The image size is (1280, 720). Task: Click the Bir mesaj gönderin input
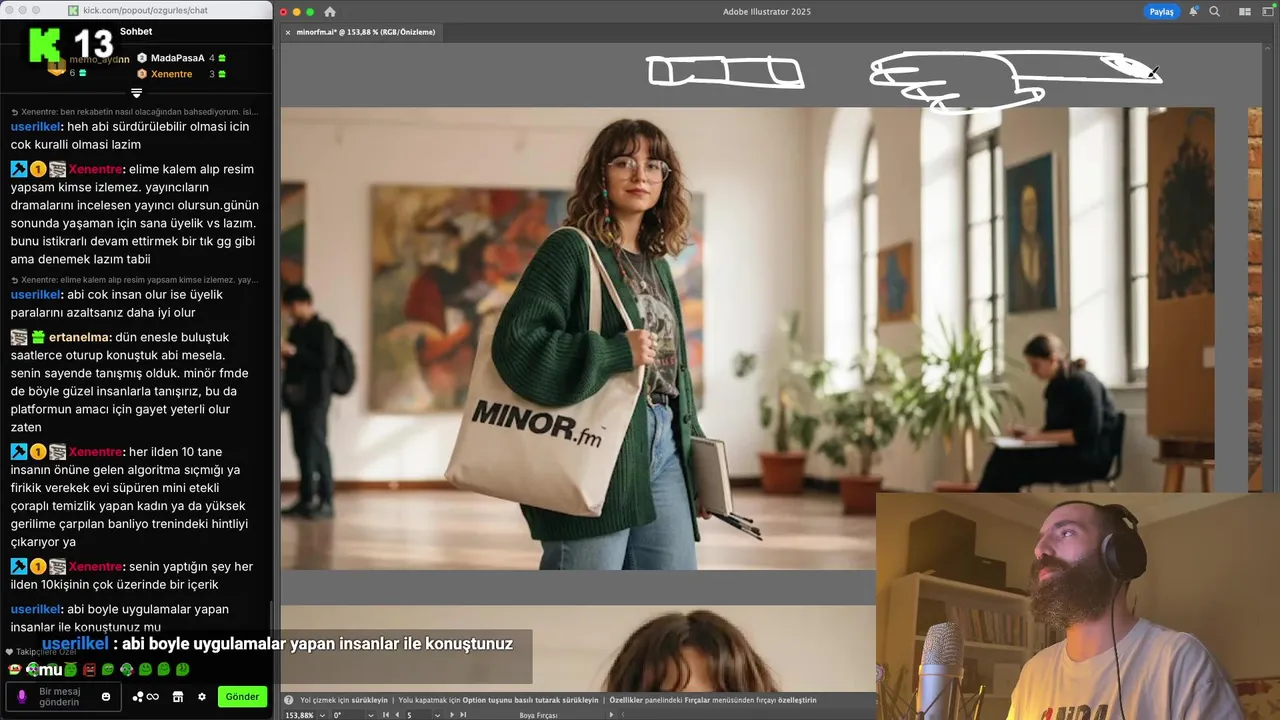pos(62,696)
